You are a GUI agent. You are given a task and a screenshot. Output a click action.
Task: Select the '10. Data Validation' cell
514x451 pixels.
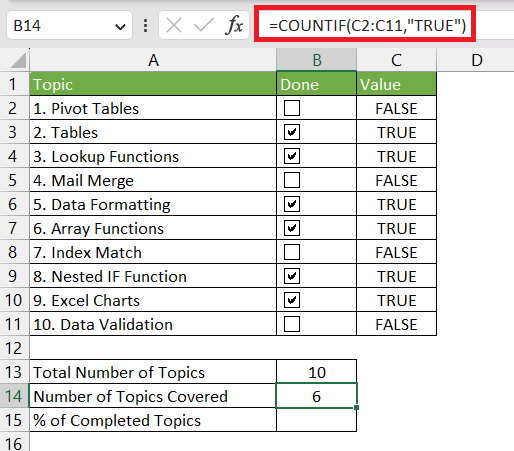(x=153, y=324)
